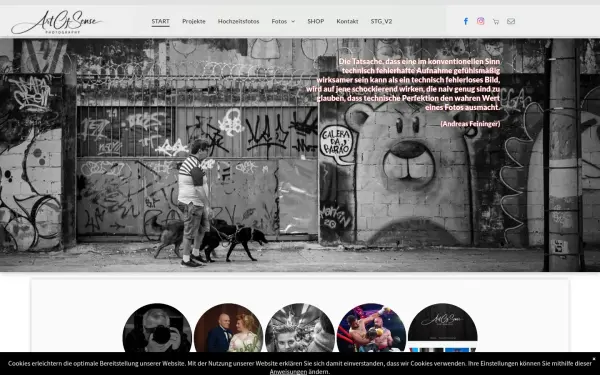Viewport: 600px width, 375px height.
Task: Open the boxing match circular thumbnail
Action: point(371,328)
